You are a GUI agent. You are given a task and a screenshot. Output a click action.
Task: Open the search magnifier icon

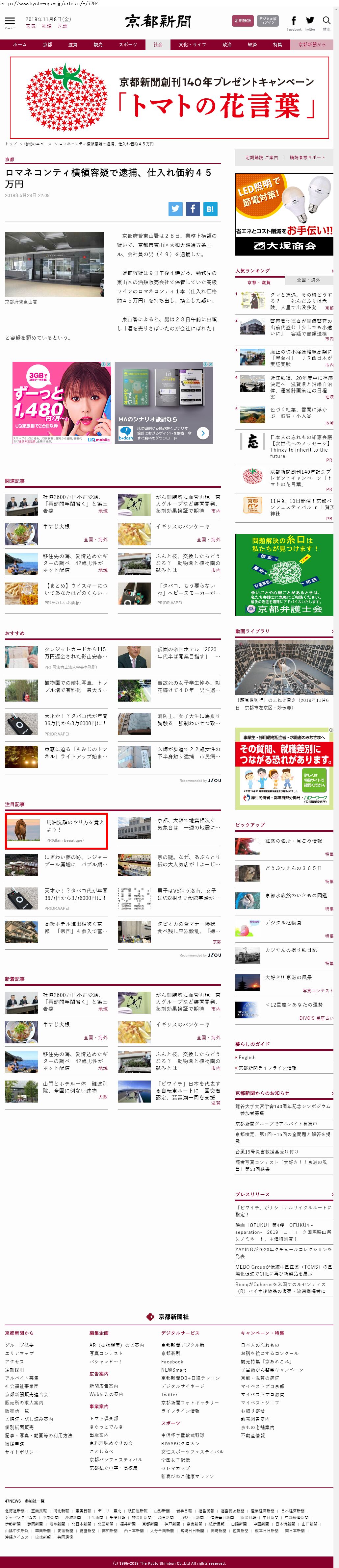(x=327, y=21)
